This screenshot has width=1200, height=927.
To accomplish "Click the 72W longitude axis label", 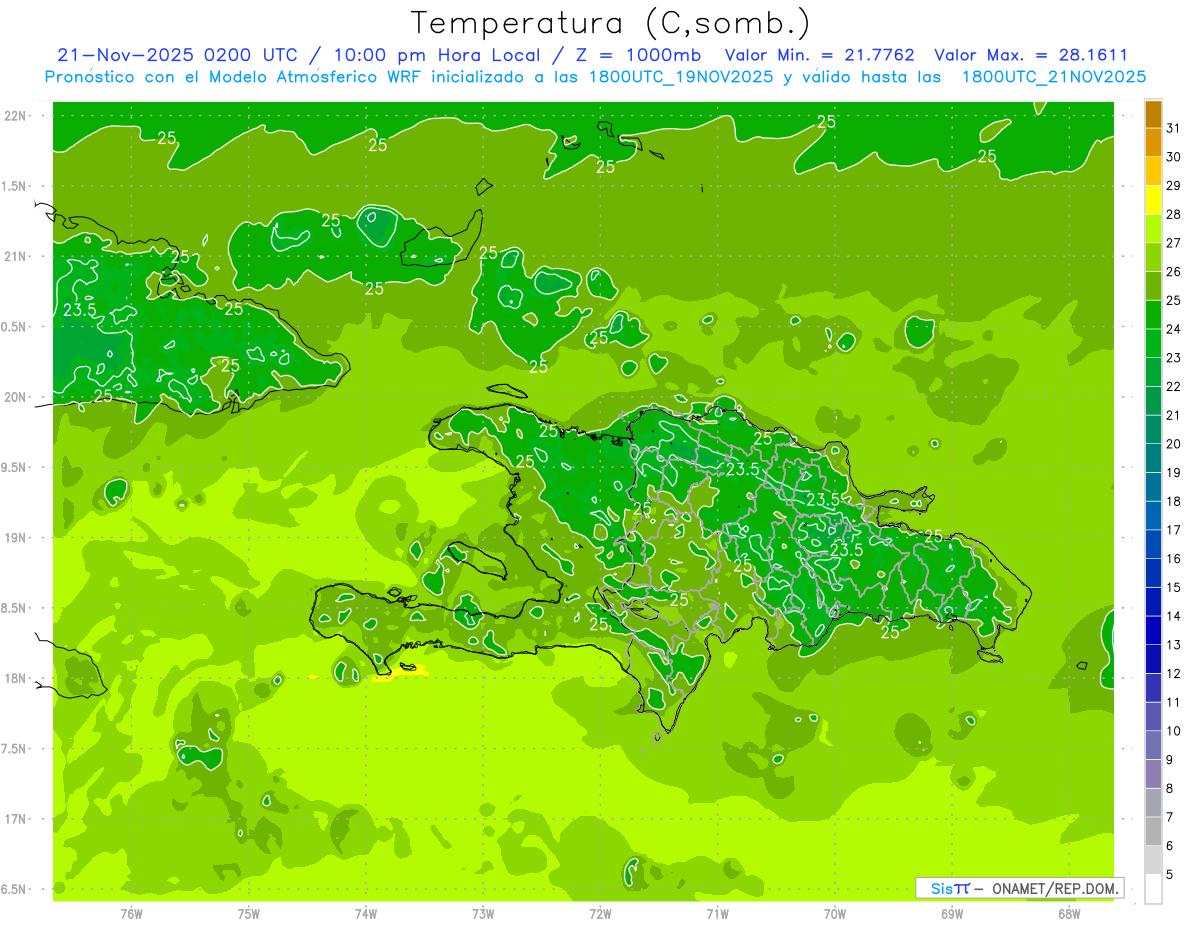I will click(x=600, y=913).
